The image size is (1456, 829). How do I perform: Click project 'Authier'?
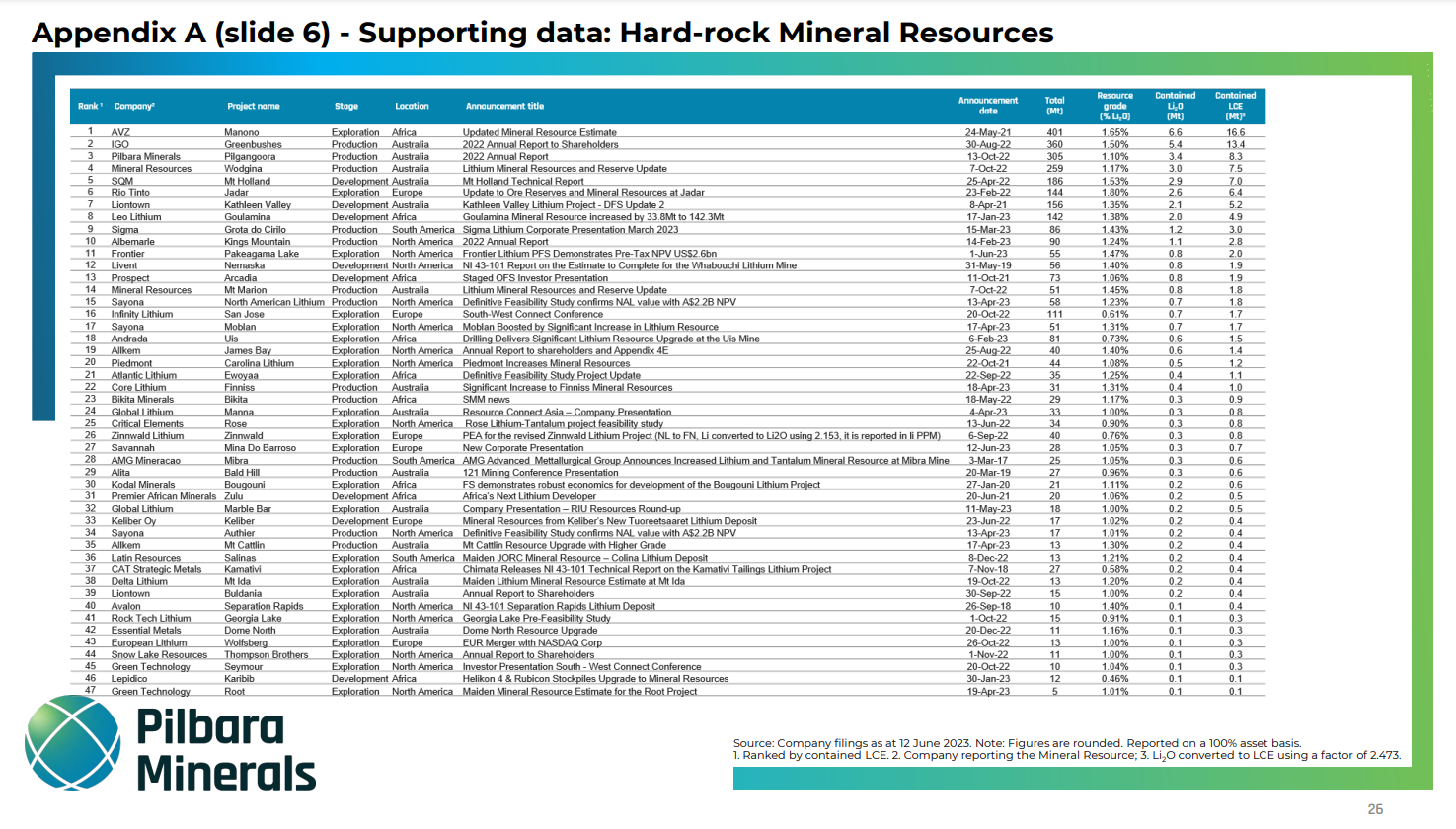coord(240,533)
